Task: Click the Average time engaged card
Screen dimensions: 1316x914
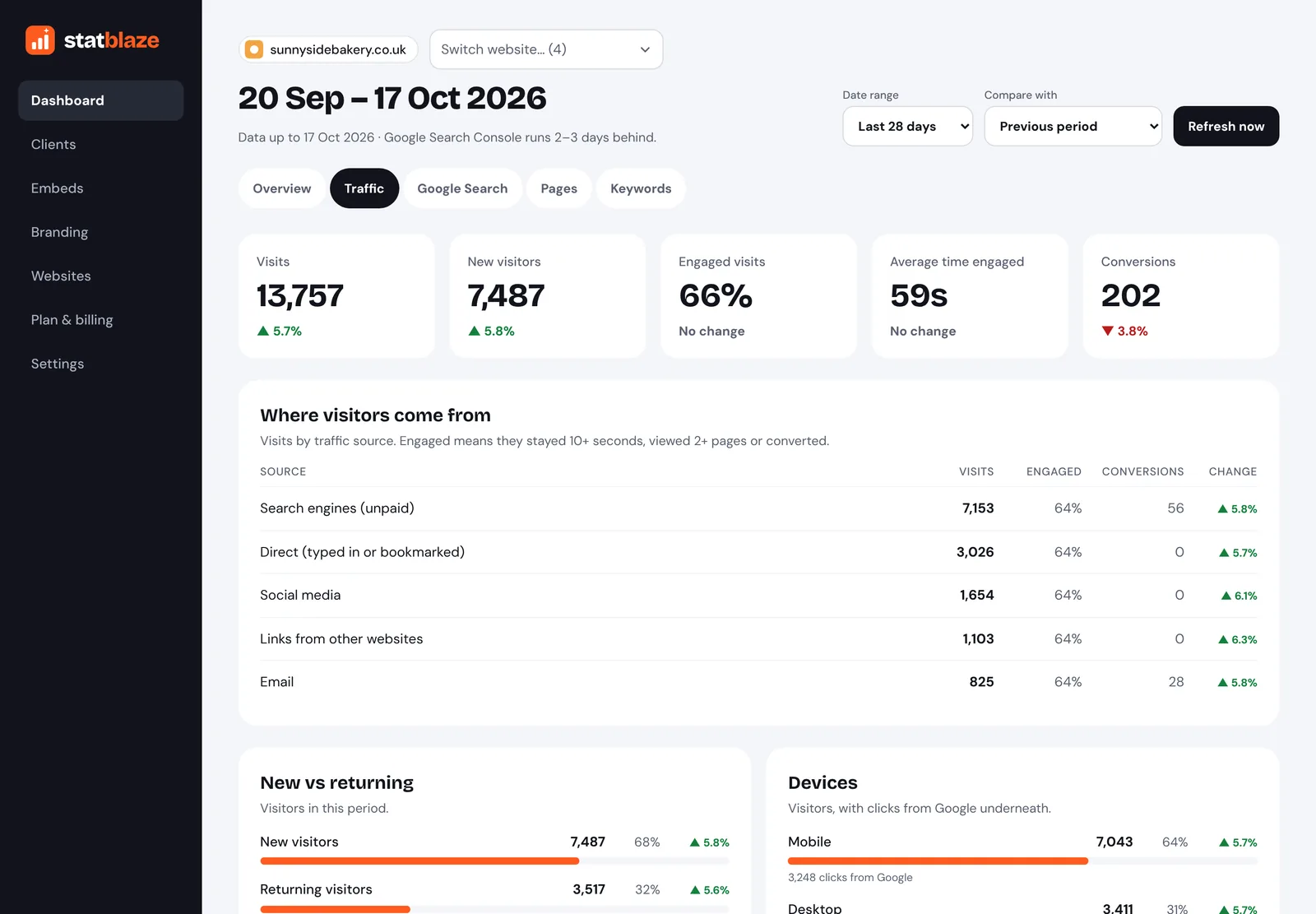Action: [970, 296]
